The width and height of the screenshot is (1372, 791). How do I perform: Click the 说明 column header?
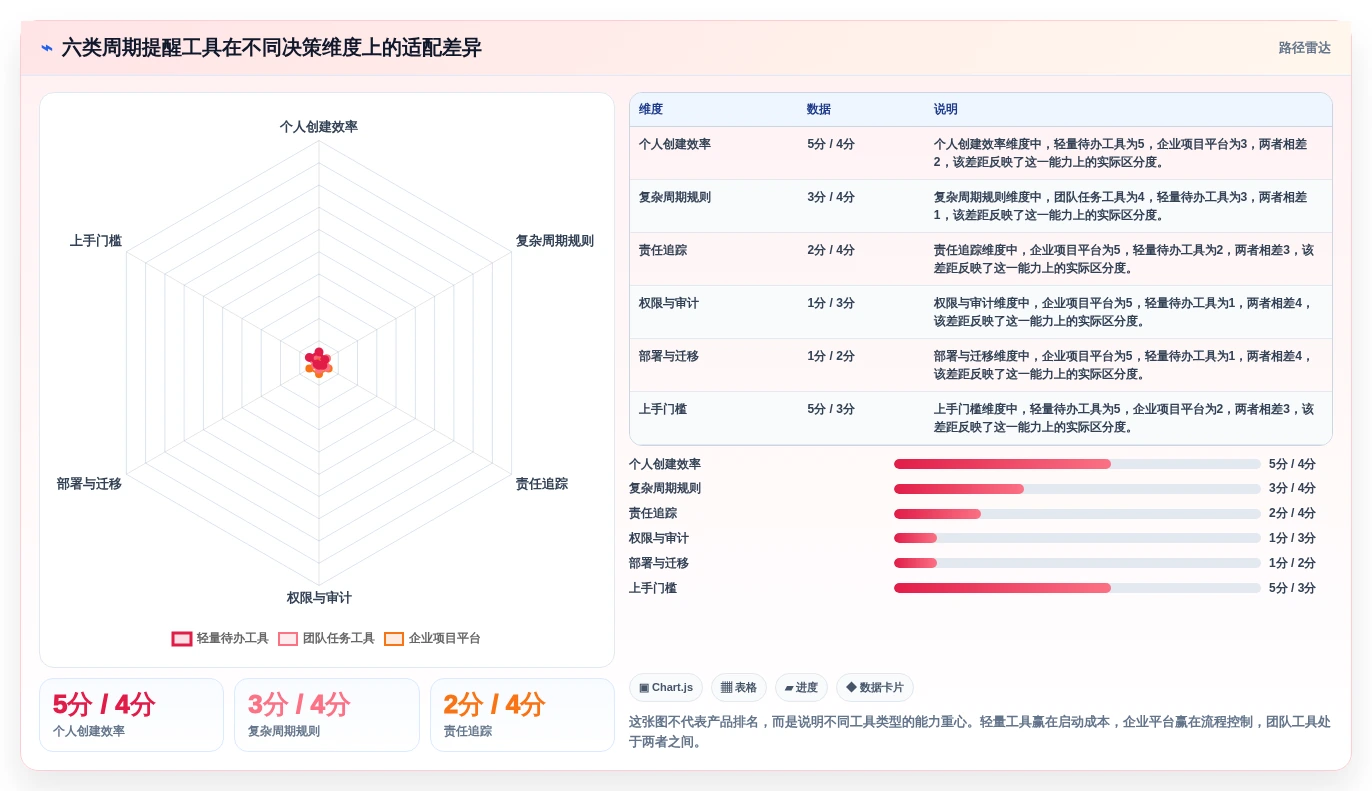(x=946, y=110)
